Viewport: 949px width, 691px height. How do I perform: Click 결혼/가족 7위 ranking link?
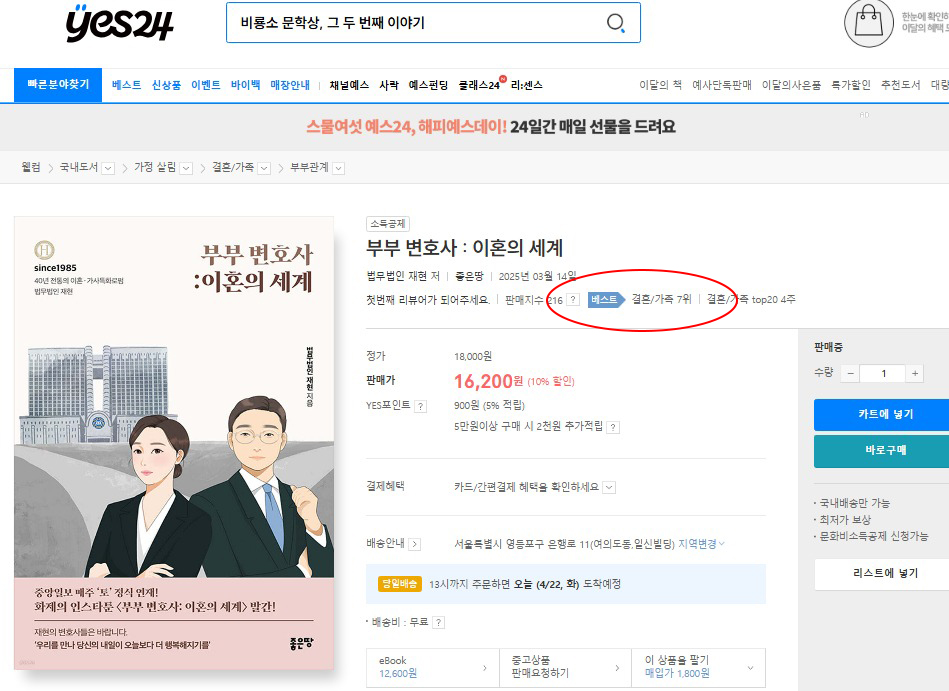pyautogui.click(x=661, y=300)
